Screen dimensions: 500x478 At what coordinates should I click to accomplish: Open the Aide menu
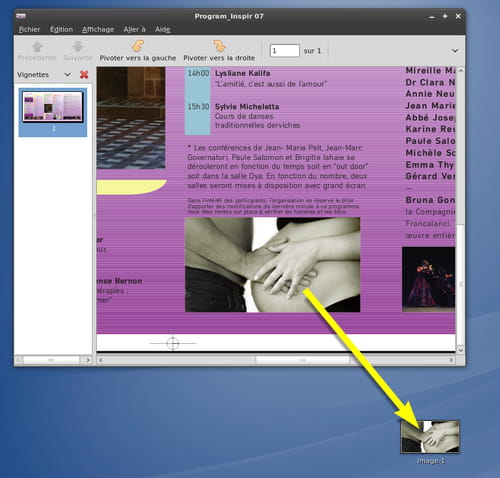point(163,29)
